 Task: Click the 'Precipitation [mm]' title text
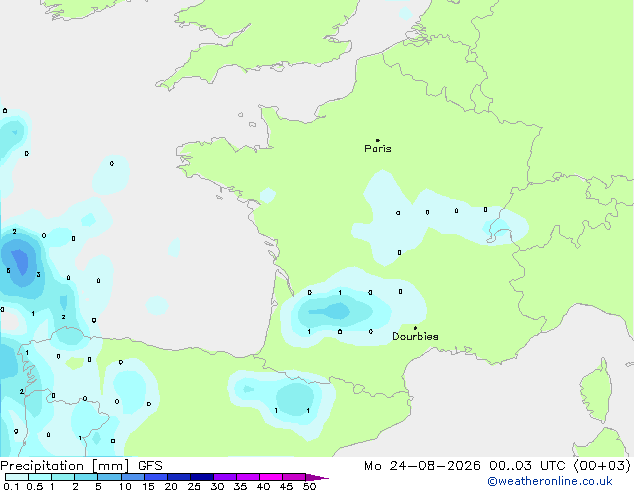pos(65,466)
